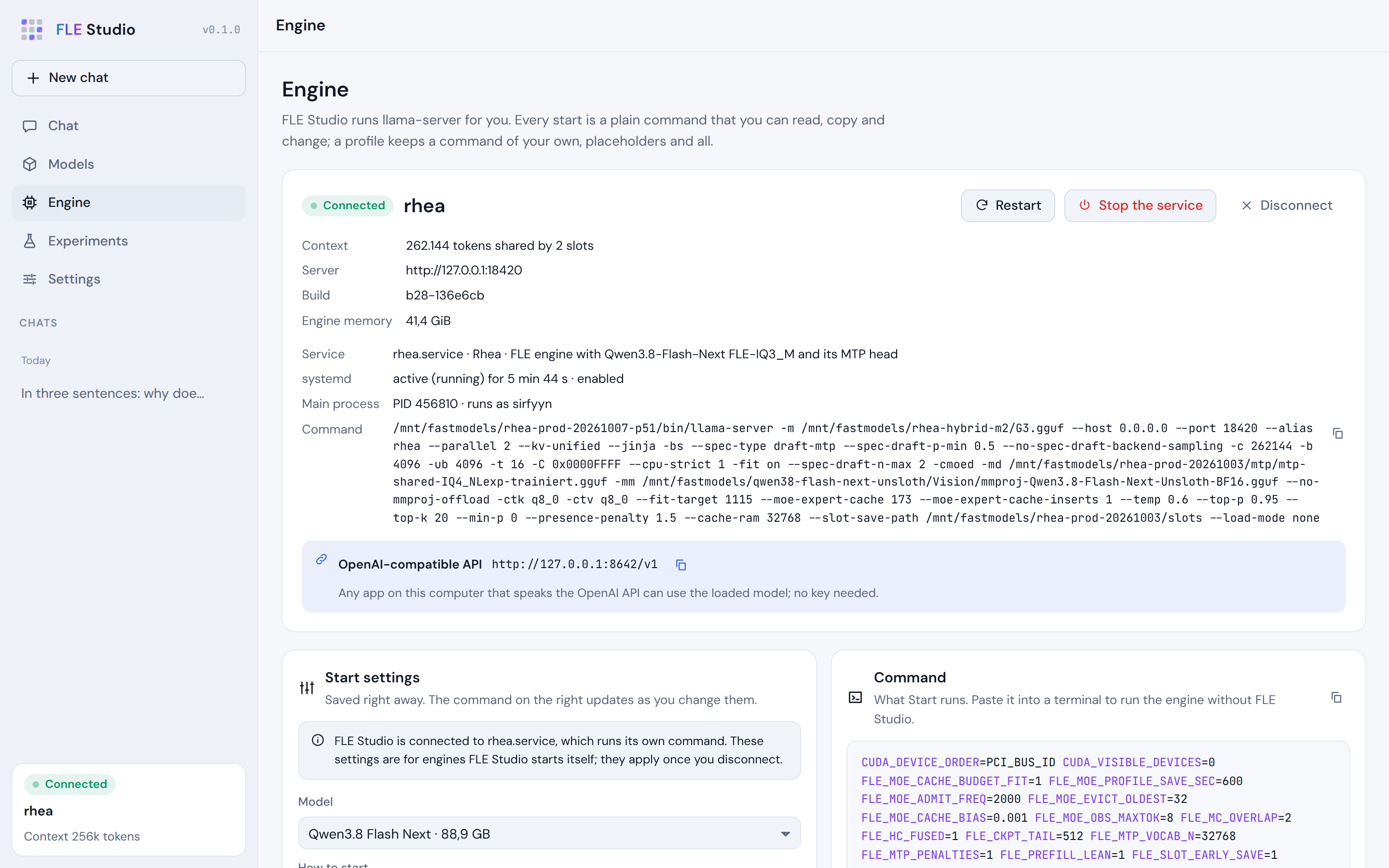Click the FLE Studio logo icon
Screen dimensions: 1389x868
[31, 29]
